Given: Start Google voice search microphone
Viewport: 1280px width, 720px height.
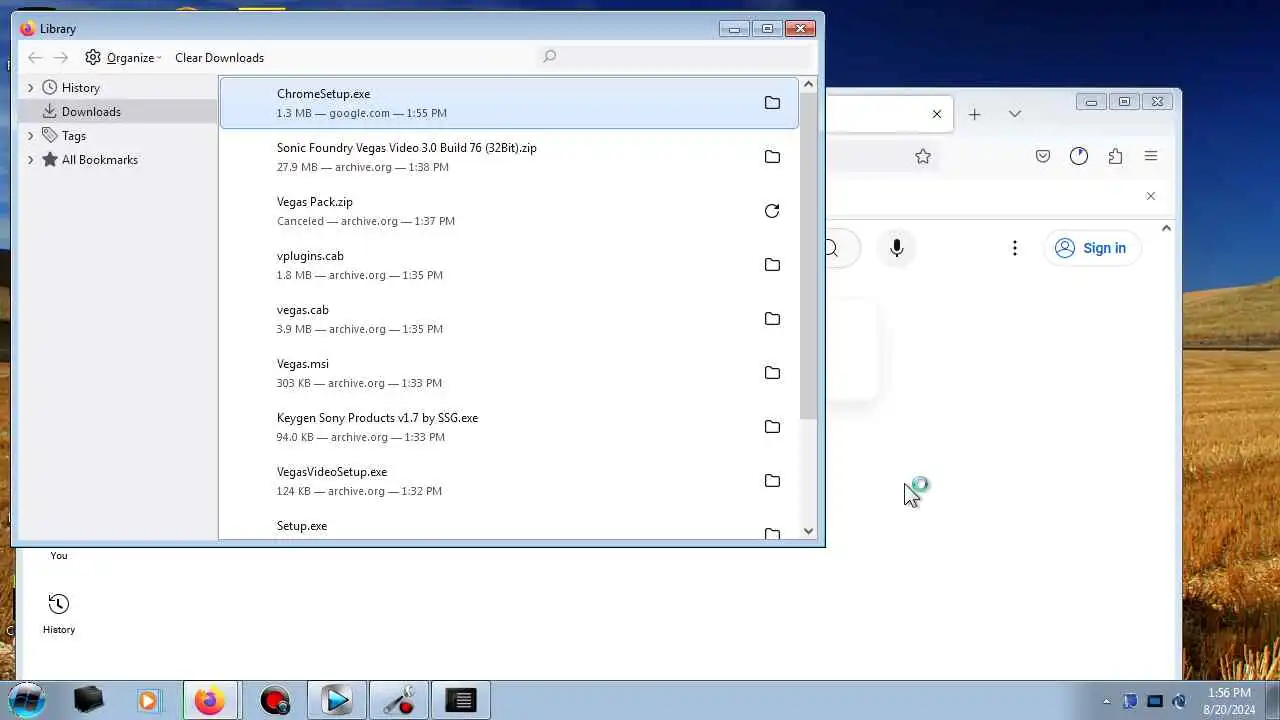Looking at the screenshot, I should point(897,248).
